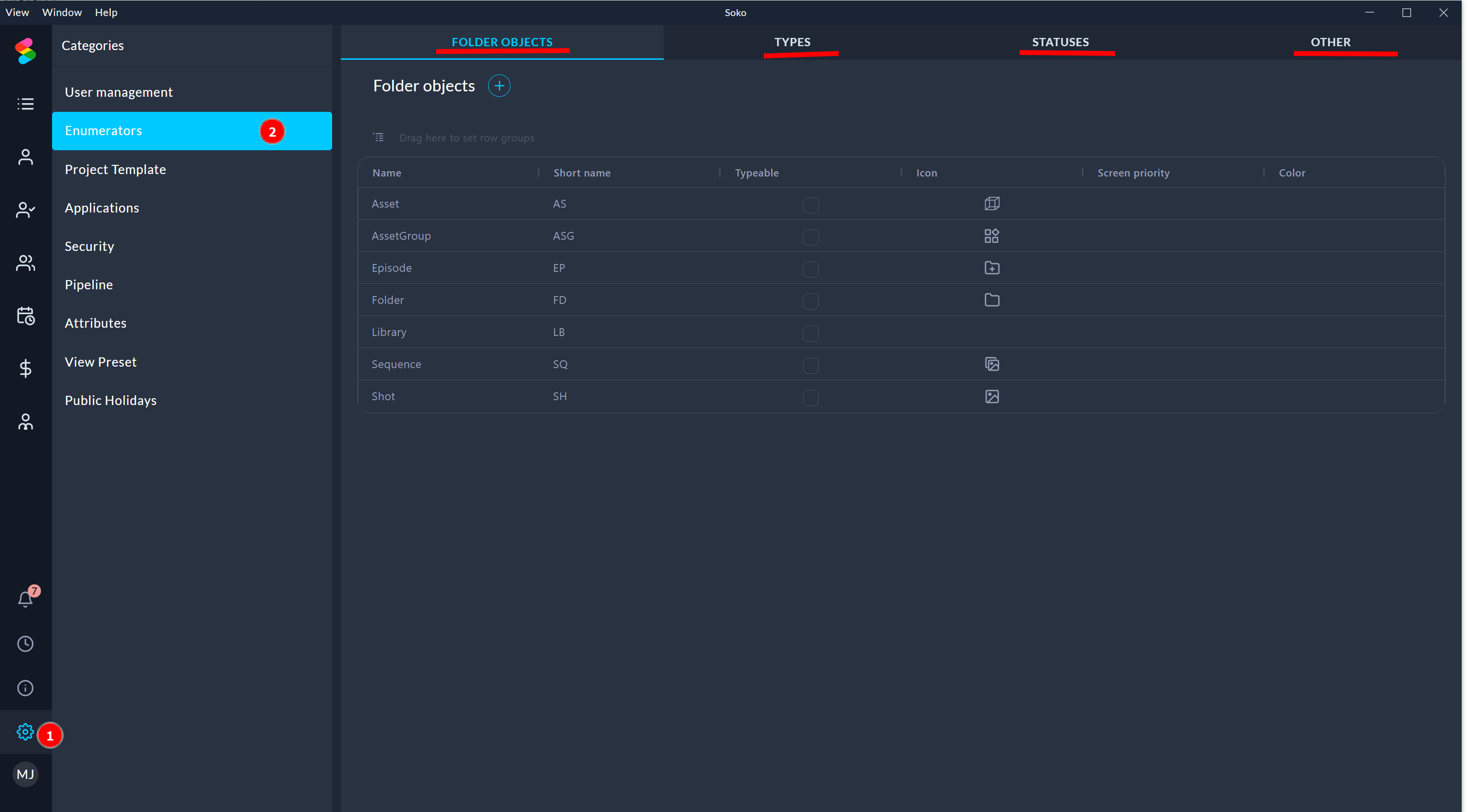Click the add folder object plus icon
The width and height of the screenshot is (1468, 812).
click(x=498, y=86)
